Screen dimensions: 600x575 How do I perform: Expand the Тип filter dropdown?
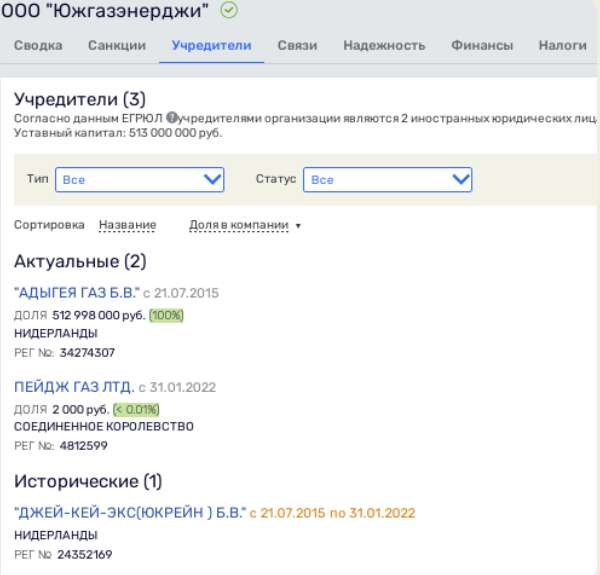pos(140,179)
